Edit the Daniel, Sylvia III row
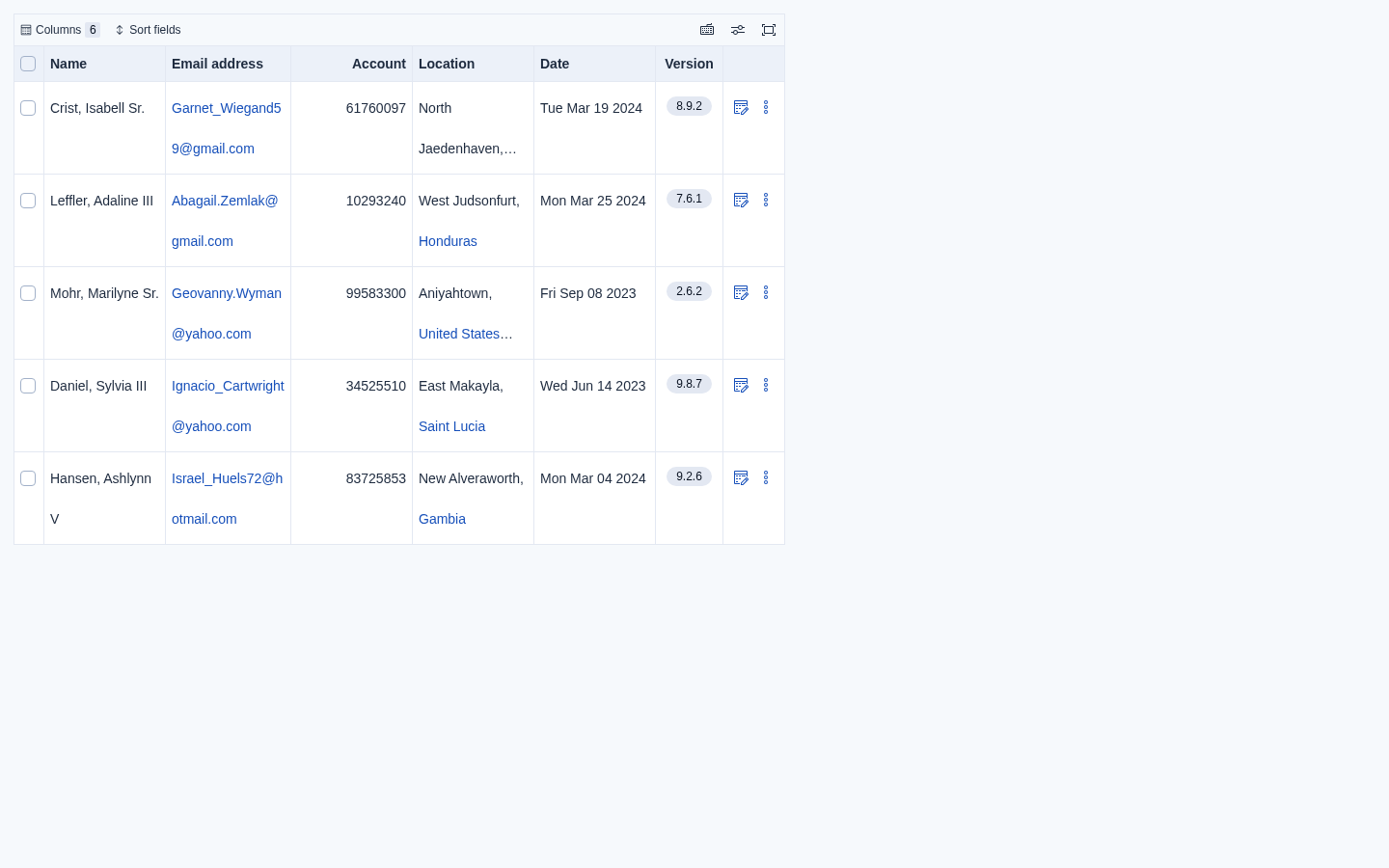 click(x=741, y=385)
